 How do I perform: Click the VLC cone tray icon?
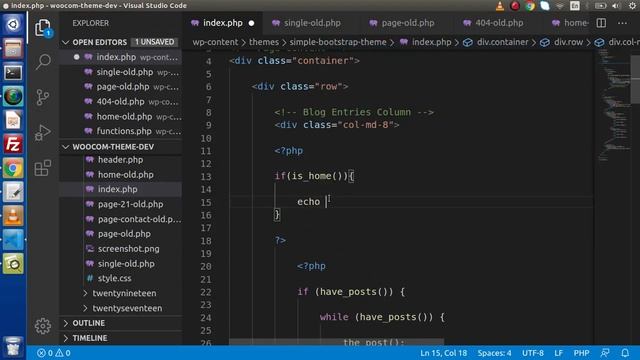click(x=500, y=6)
